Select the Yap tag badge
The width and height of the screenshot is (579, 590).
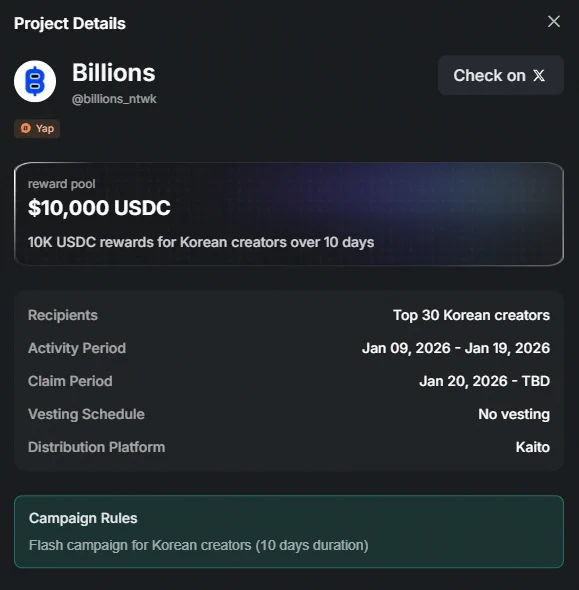pos(37,129)
